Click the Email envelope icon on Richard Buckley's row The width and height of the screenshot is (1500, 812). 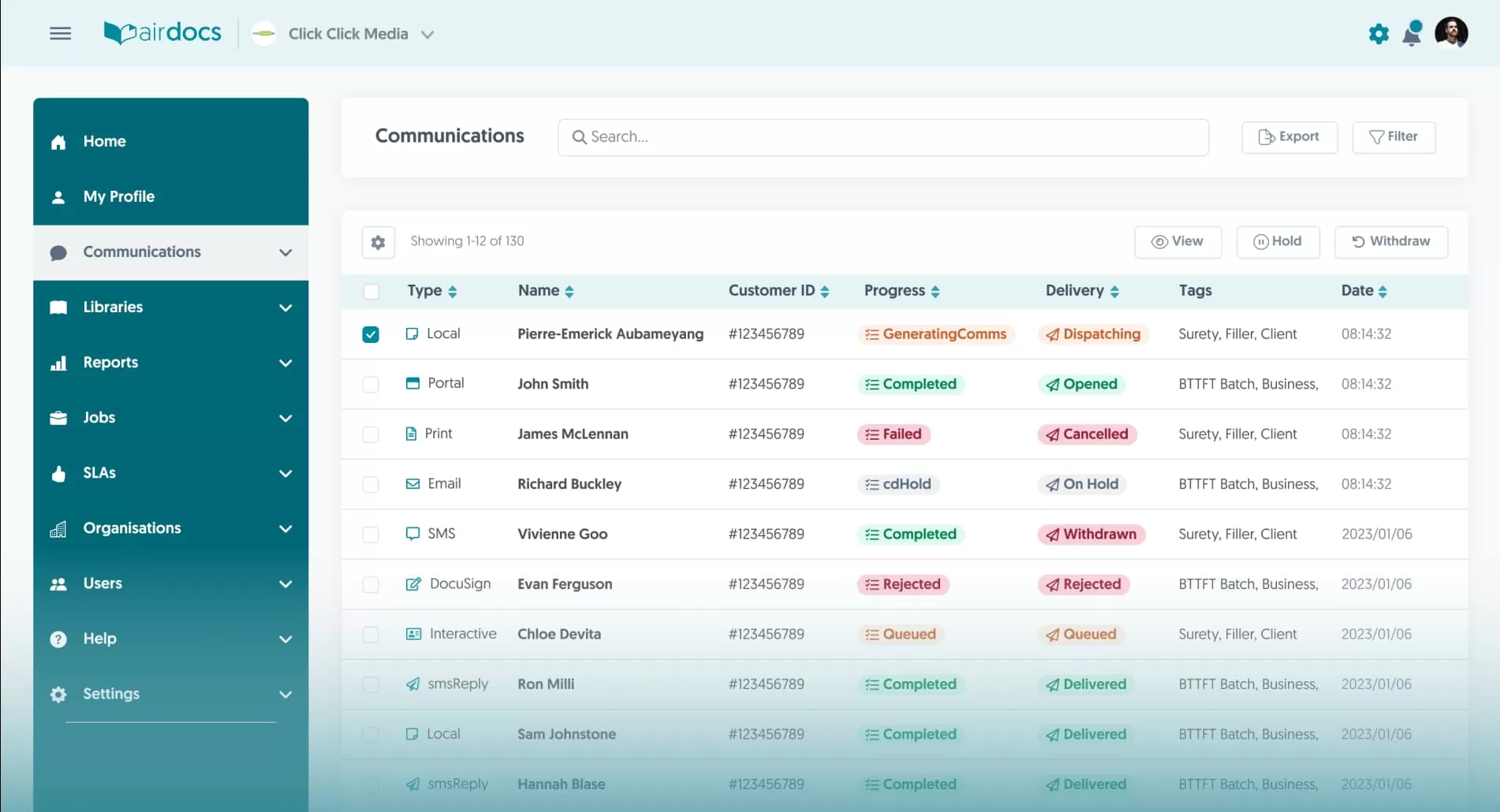(413, 483)
